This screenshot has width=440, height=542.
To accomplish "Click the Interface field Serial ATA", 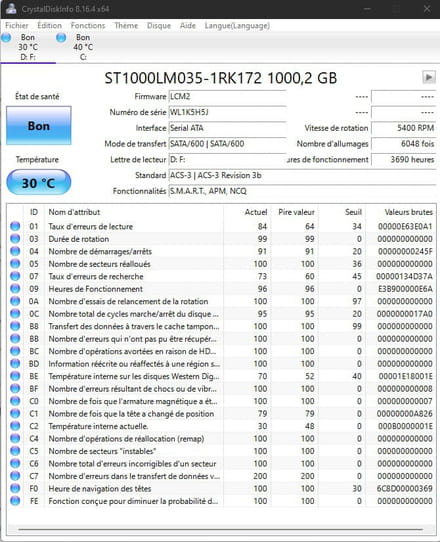I will pos(227,128).
